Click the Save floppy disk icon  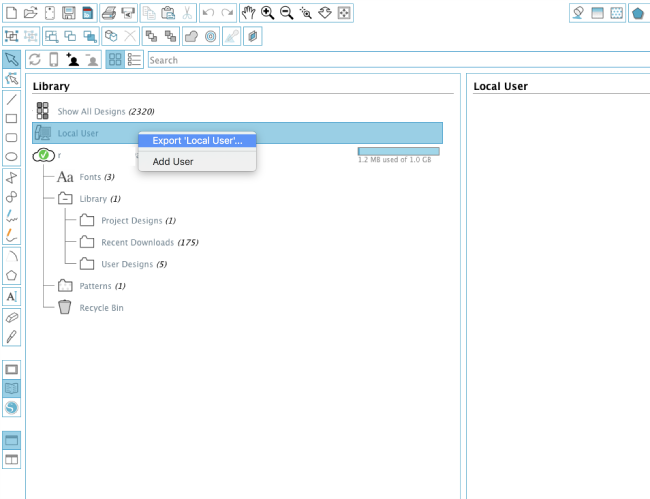point(68,13)
